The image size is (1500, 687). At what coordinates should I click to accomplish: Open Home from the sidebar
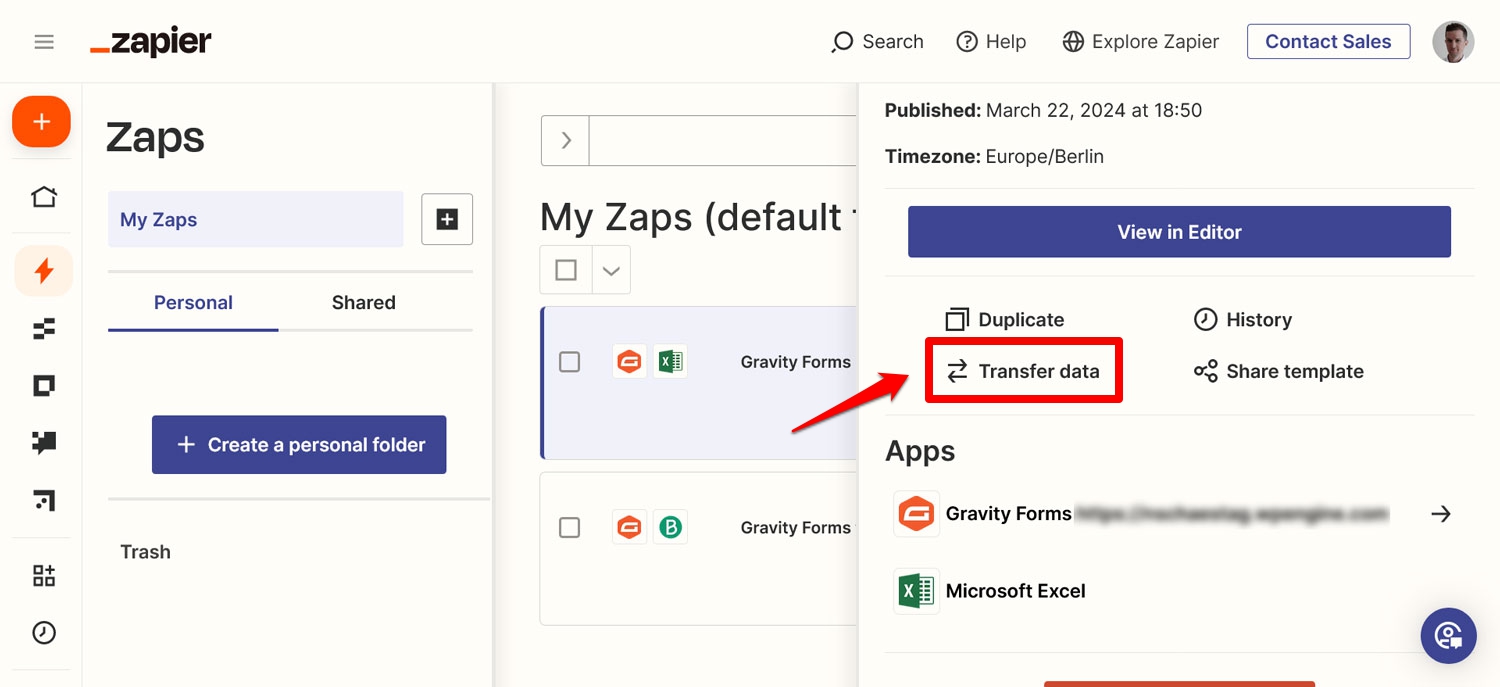tap(43, 196)
